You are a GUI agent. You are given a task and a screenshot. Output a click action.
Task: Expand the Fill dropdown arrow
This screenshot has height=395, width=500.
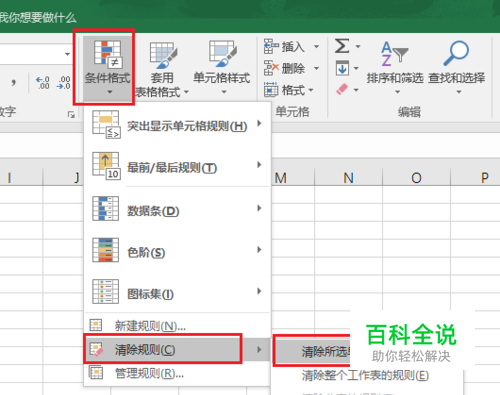pyautogui.click(x=356, y=68)
